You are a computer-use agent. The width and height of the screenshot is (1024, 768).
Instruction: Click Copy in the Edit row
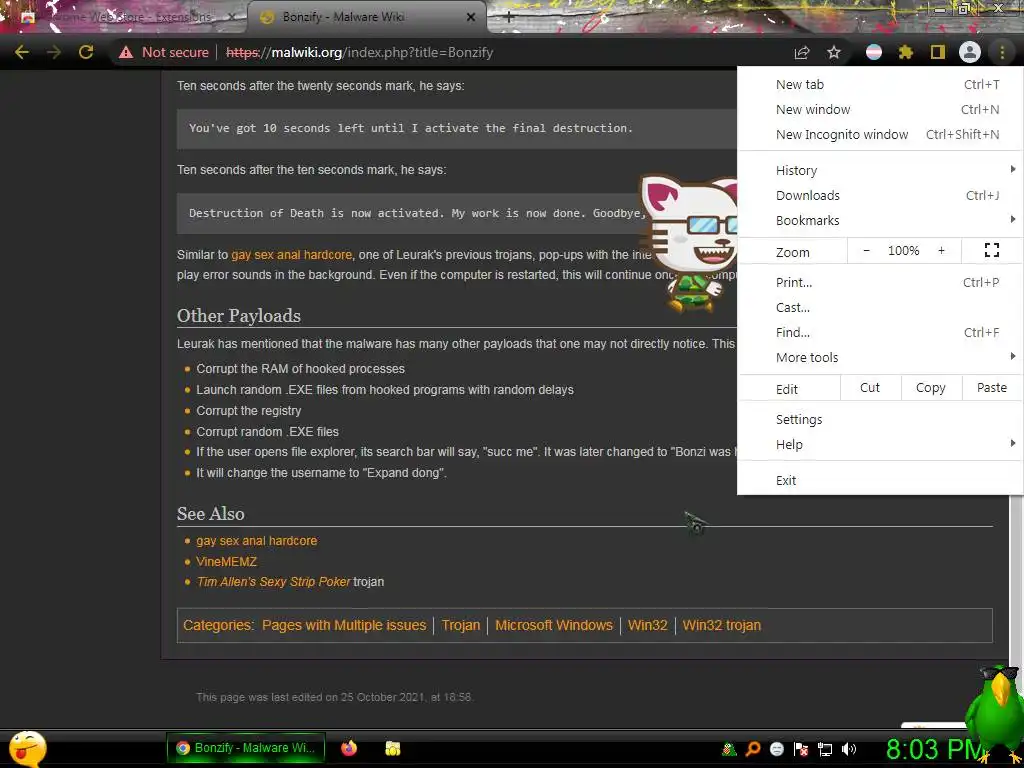(931, 387)
